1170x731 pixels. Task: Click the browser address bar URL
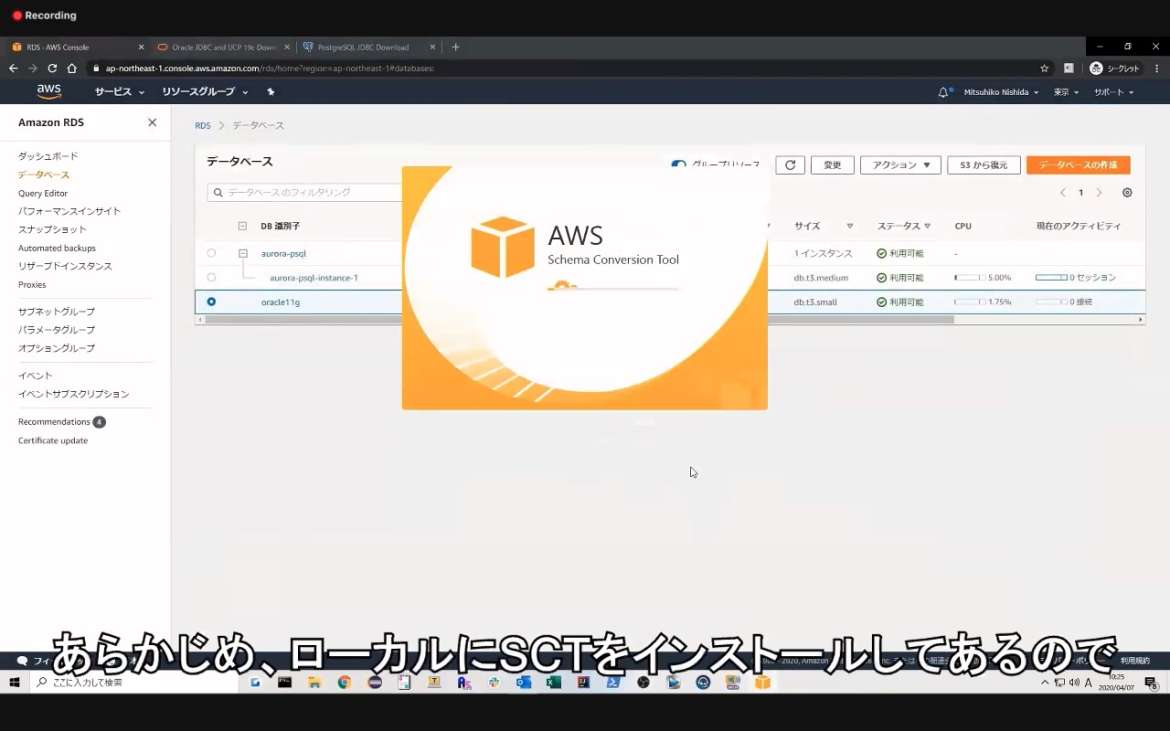tap(269, 68)
